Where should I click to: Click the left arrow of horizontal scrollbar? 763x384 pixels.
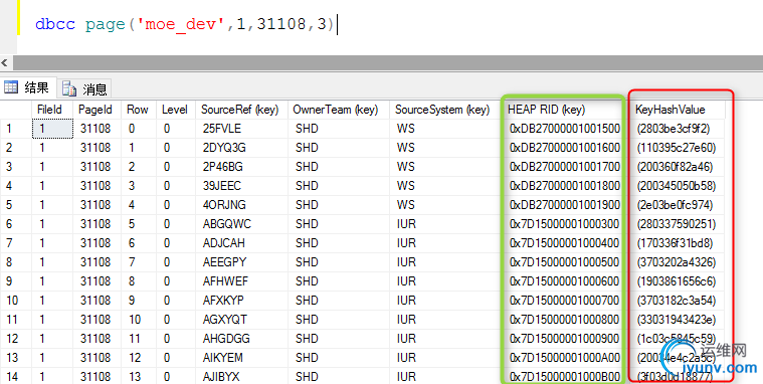pyautogui.click(x=5, y=62)
